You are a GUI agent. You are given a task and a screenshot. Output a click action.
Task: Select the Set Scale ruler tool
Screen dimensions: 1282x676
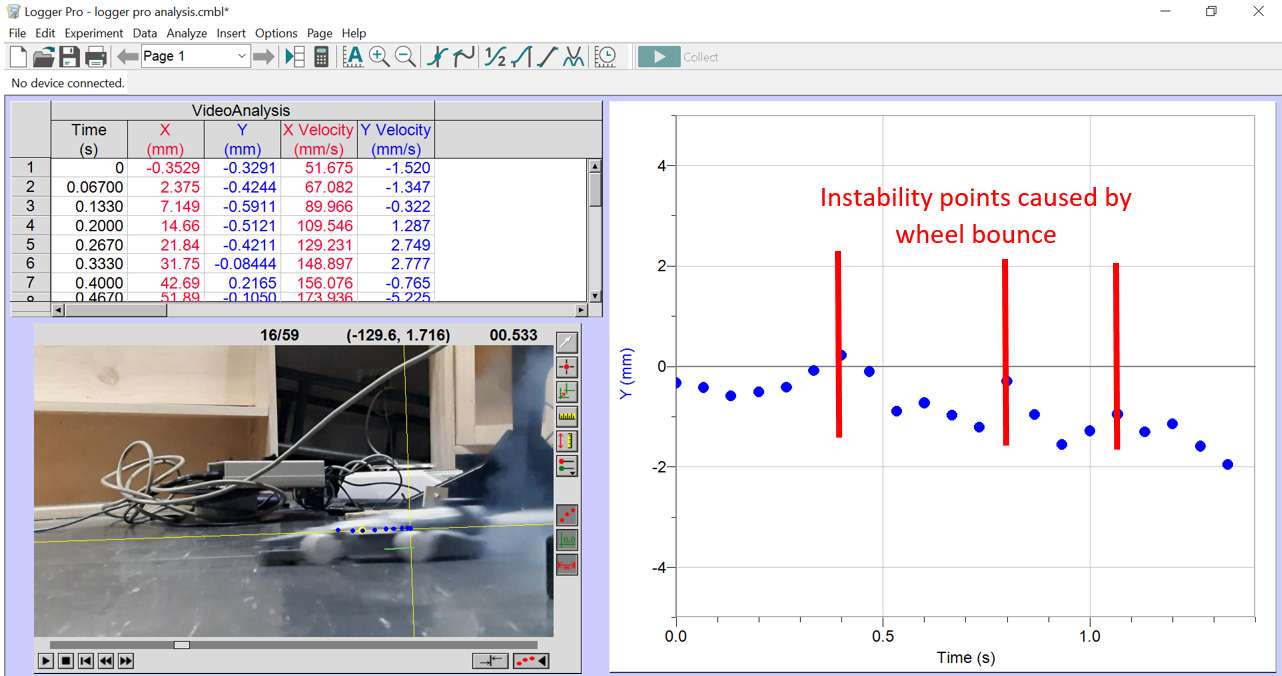point(566,415)
